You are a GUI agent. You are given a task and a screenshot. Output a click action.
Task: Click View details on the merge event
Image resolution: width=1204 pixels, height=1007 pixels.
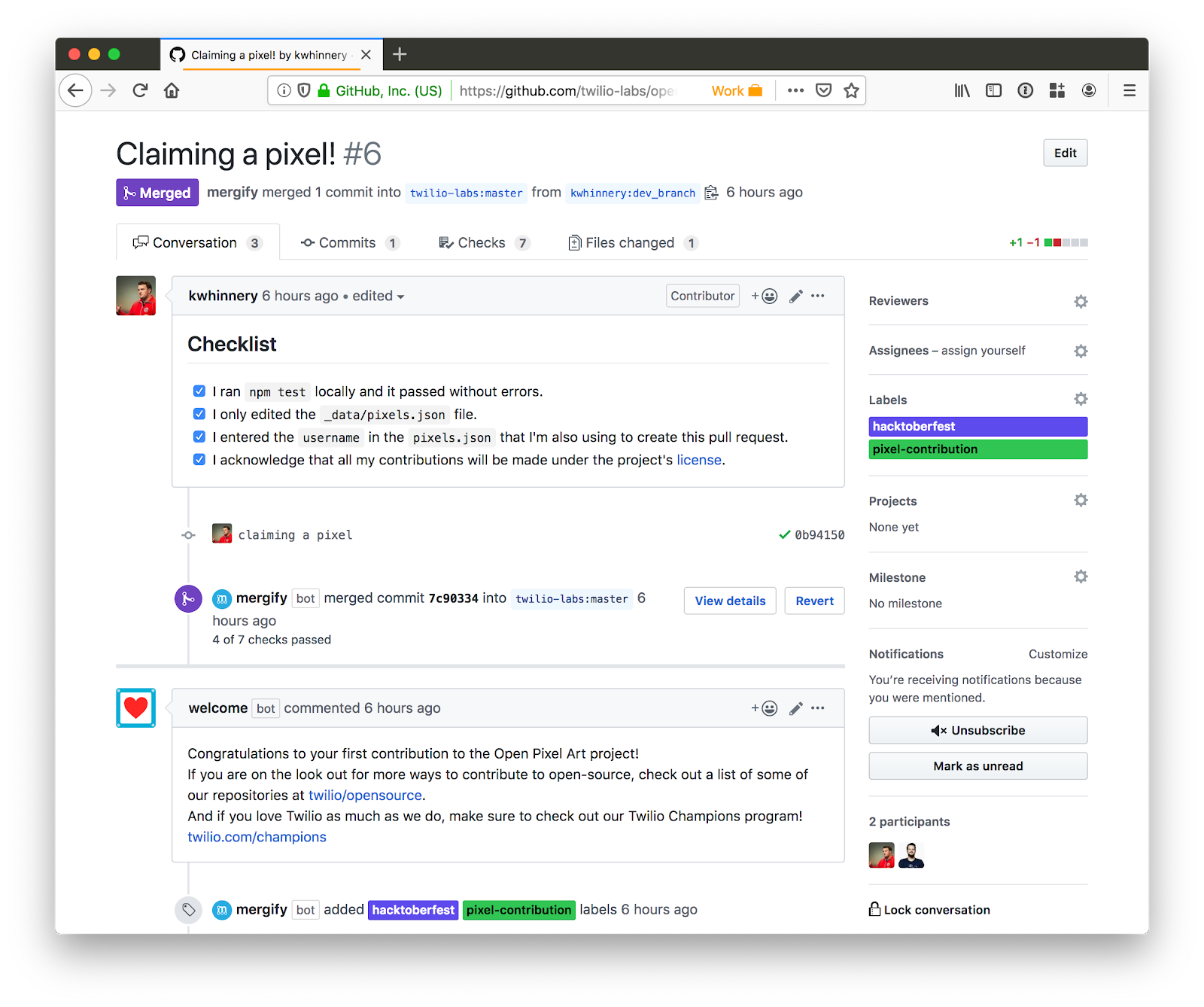click(x=730, y=601)
